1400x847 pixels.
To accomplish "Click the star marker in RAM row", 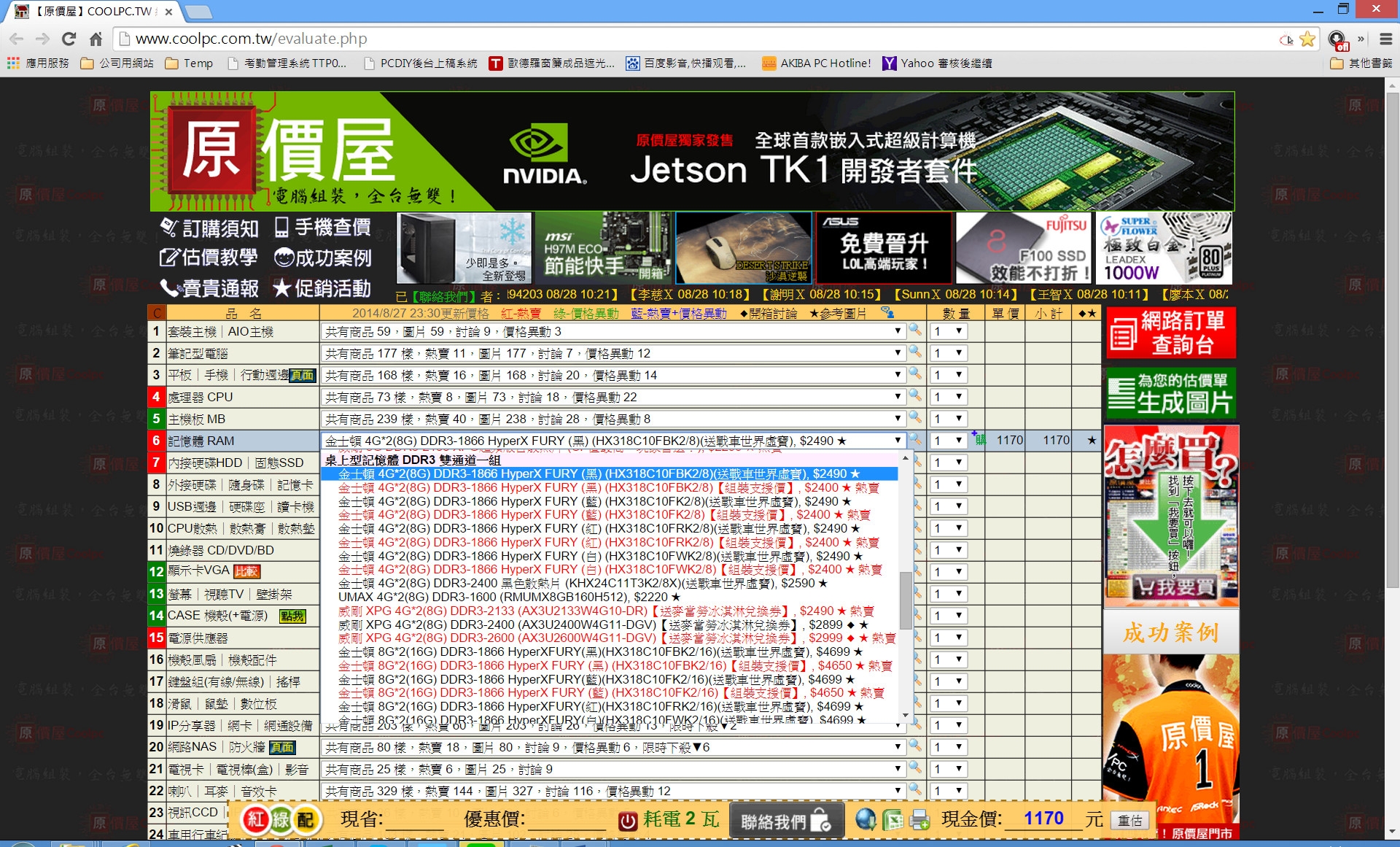I will coord(1092,440).
